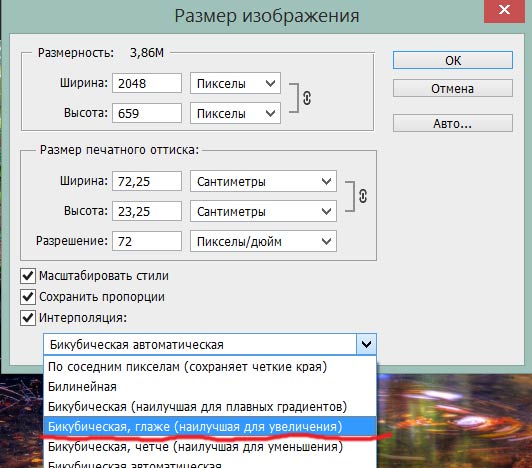Expand the print height Сантиметры dropdown
This screenshot has width=532, height=468.
pyautogui.click(x=263, y=211)
